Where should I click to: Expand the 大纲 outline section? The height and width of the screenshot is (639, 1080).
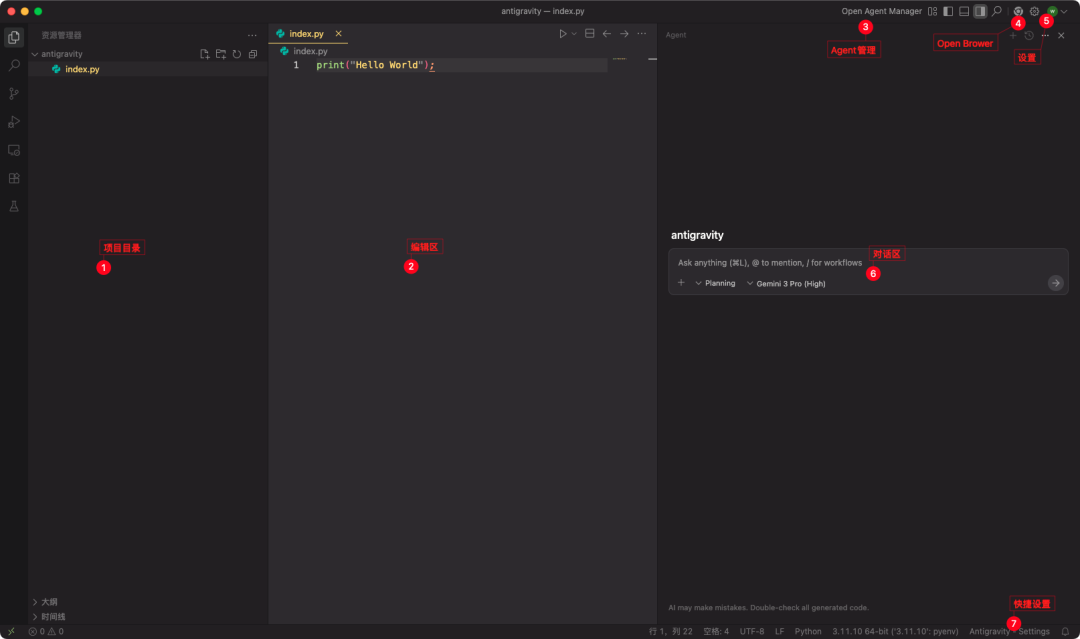[x=48, y=602]
